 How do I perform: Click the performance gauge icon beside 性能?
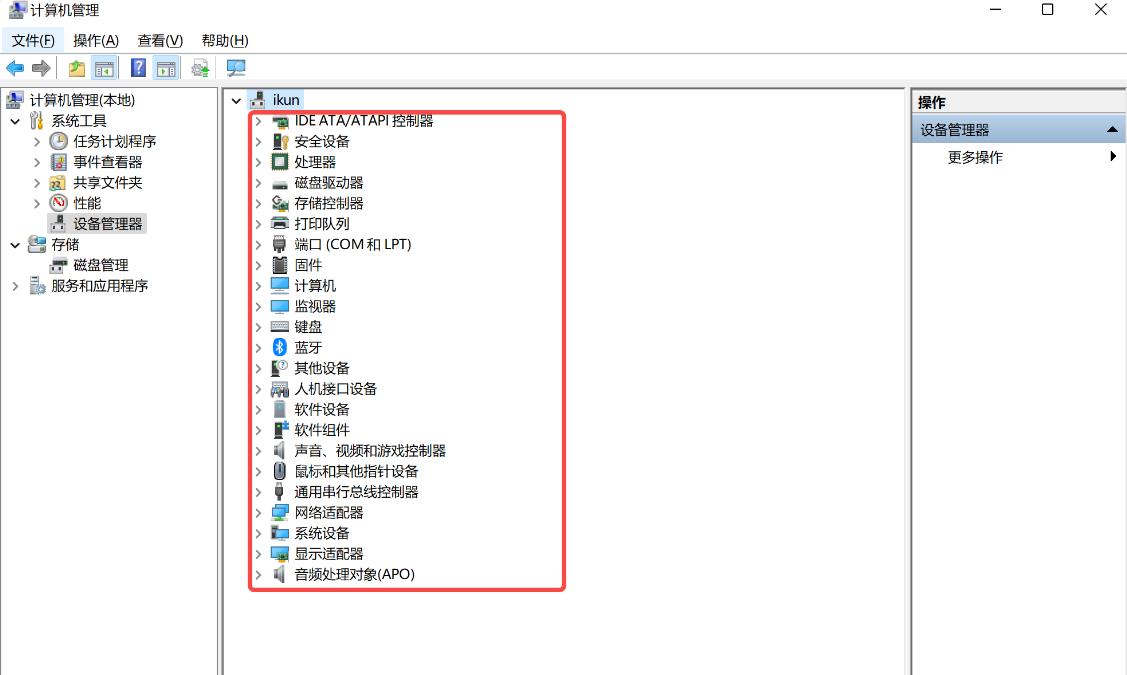[x=59, y=203]
